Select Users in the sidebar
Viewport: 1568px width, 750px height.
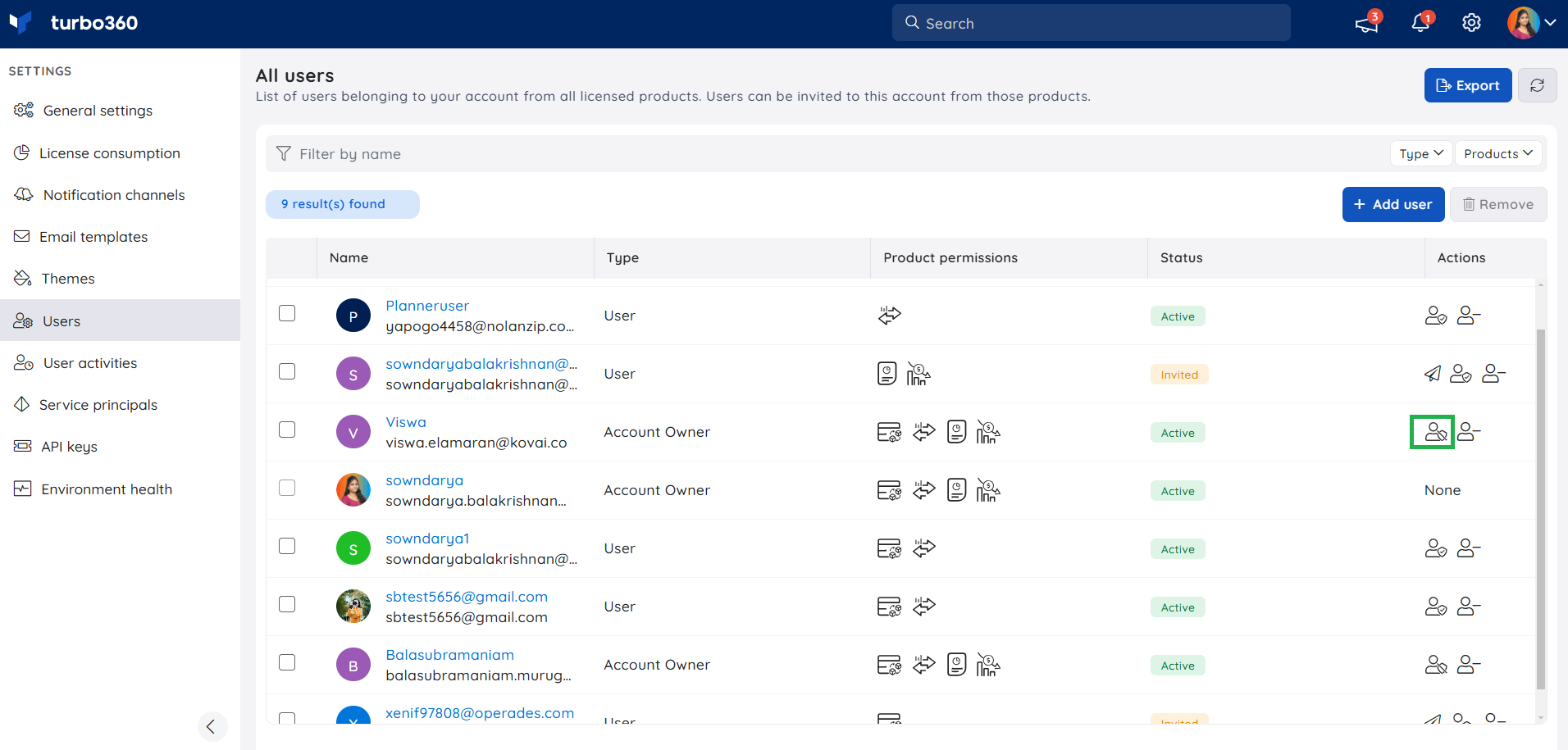(x=120, y=320)
